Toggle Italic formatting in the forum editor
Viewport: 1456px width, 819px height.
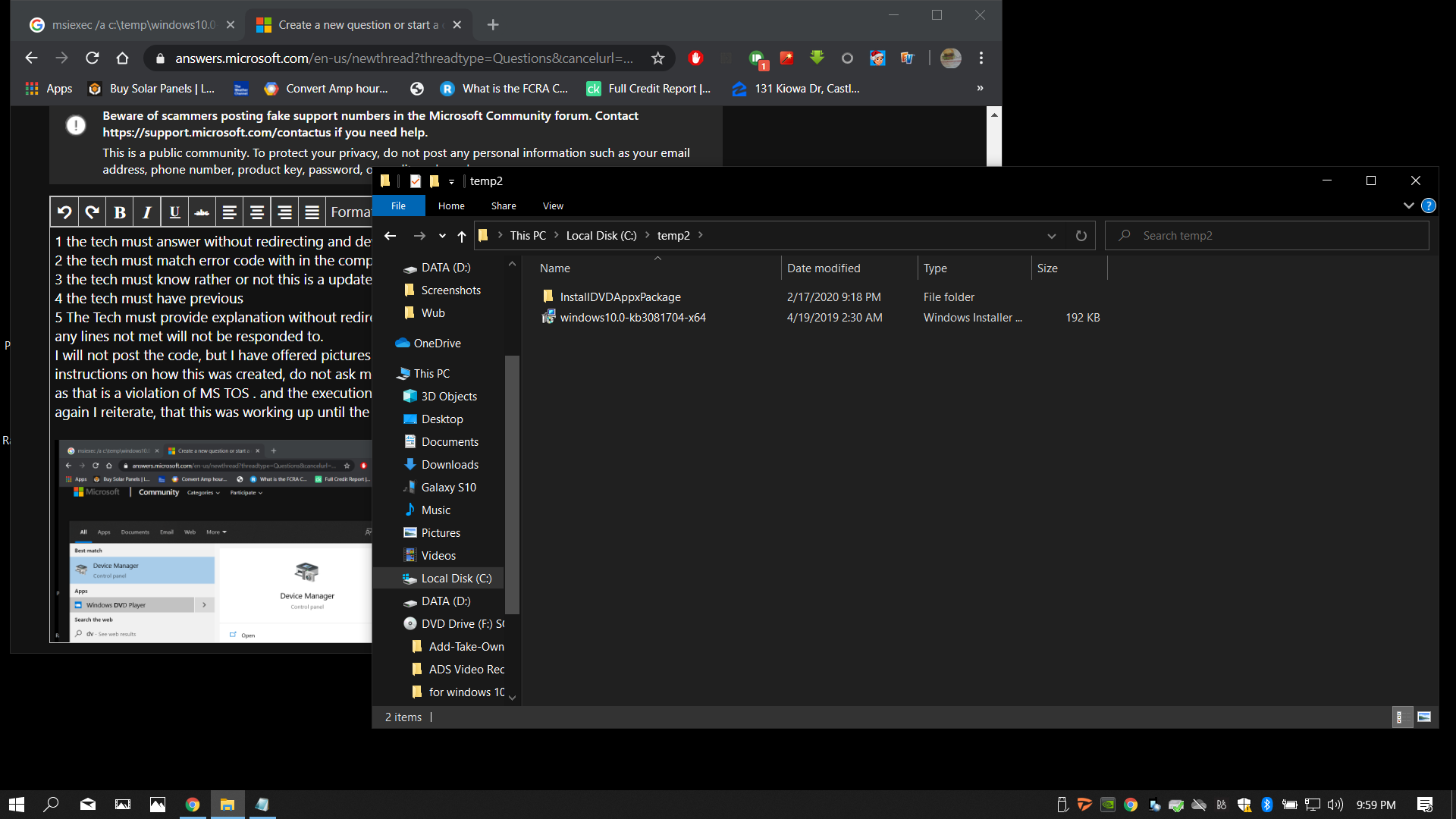tap(147, 212)
